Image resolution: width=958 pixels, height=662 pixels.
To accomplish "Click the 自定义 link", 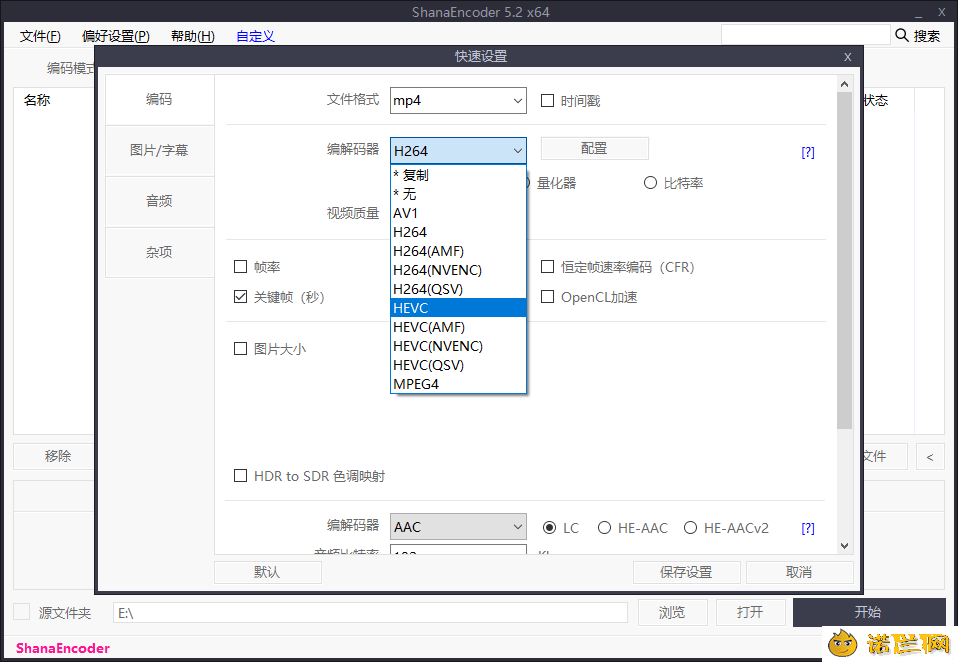I will (x=255, y=36).
